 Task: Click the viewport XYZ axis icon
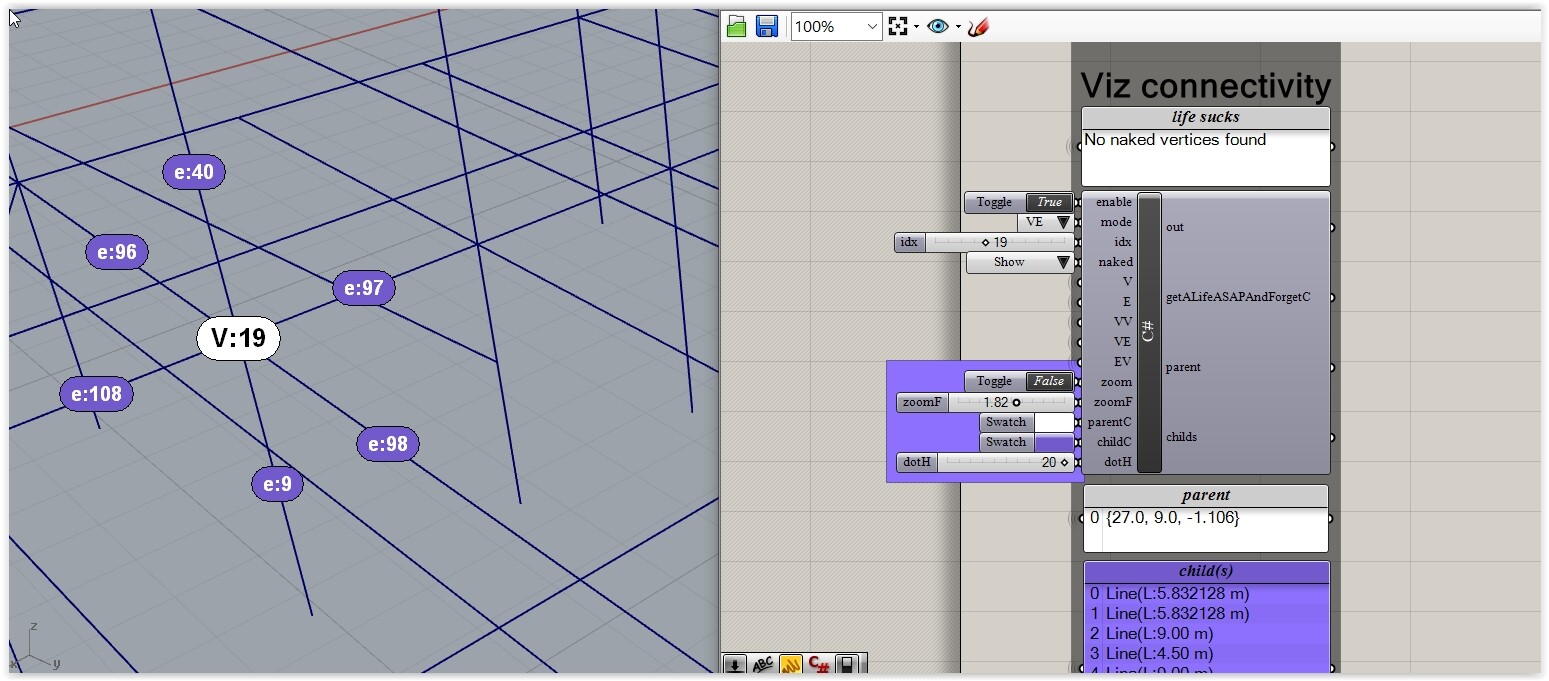35,648
